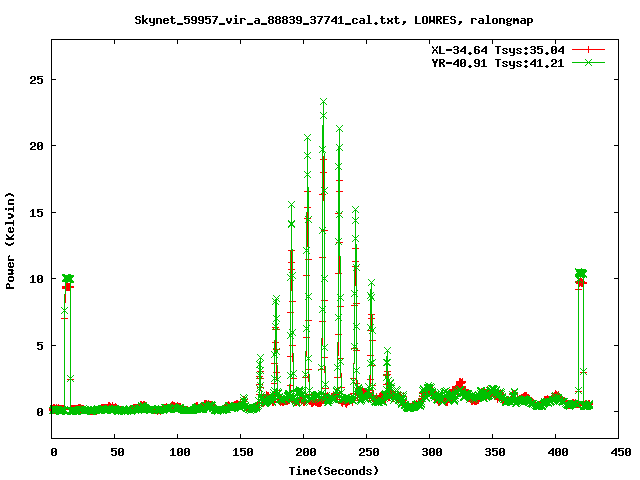The width and height of the screenshot is (640, 480).
Task: Click the Time(Seconds) x-axis label
Action: 334,471
